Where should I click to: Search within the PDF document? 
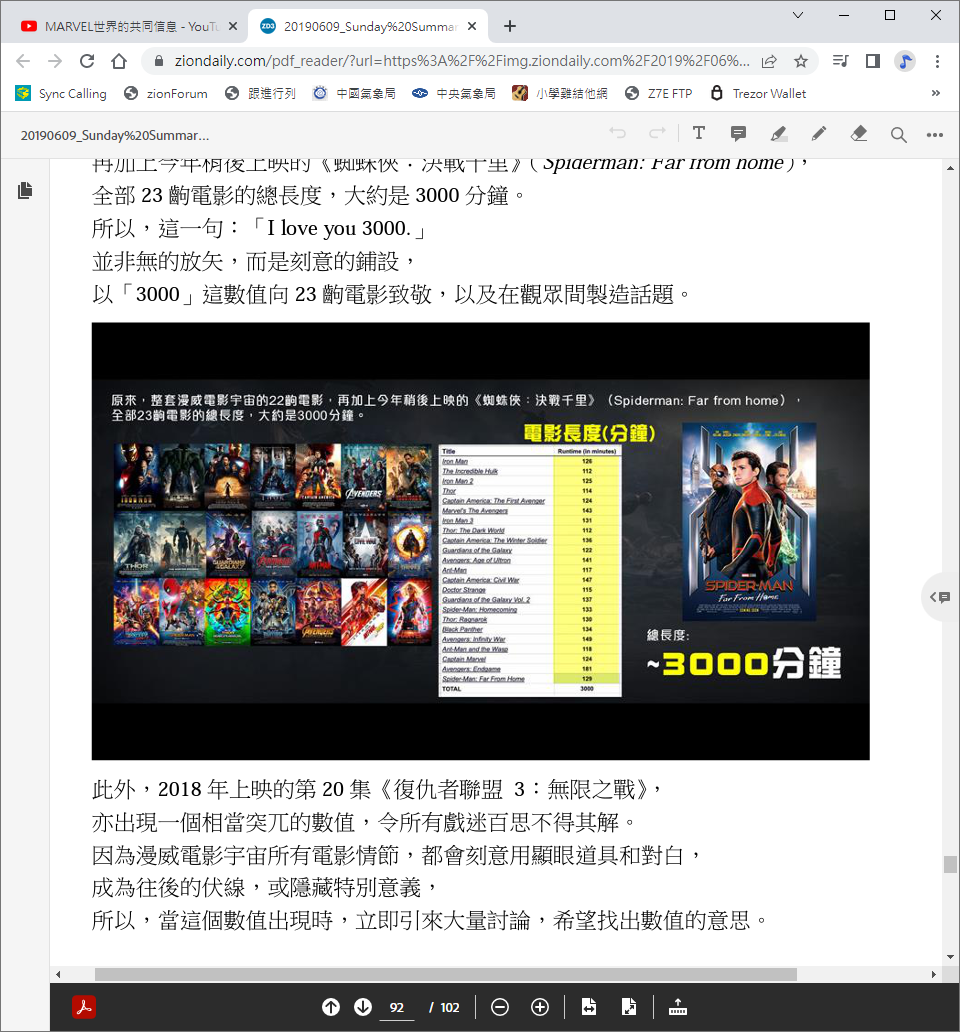point(898,135)
